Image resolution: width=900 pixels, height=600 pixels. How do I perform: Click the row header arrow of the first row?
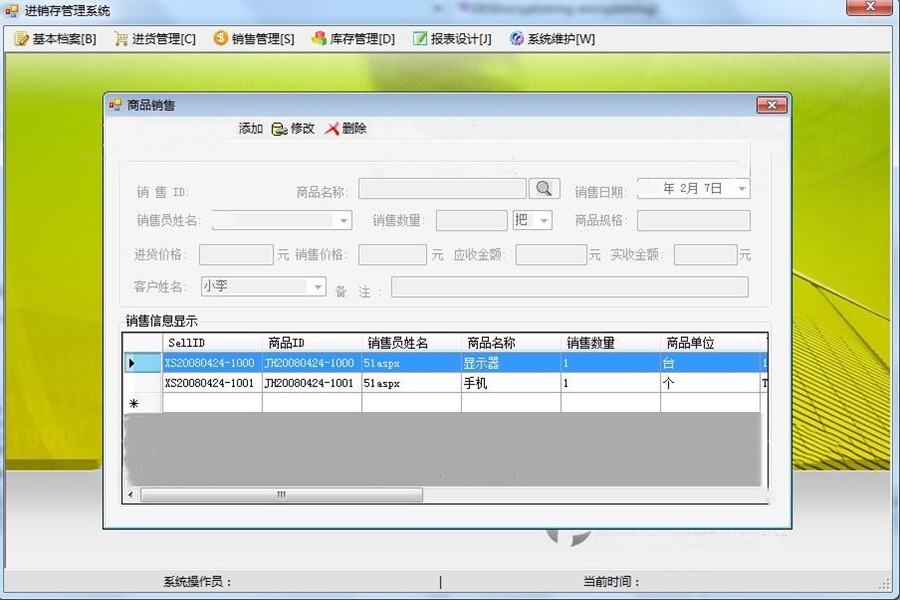click(x=143, y=363)
